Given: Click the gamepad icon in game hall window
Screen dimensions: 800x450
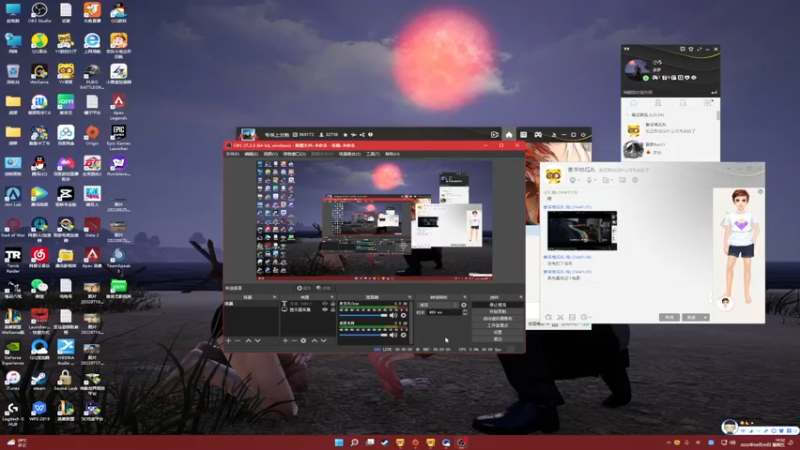Looking at the screenshot, I should (x=538, y=135).
